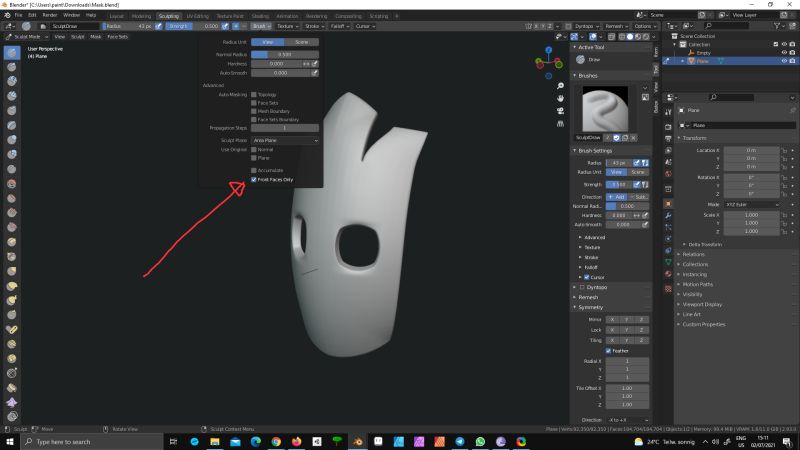Open the Output properties tab icon
The height and width of the screenshot is (450, 800).
click(668, 138)
